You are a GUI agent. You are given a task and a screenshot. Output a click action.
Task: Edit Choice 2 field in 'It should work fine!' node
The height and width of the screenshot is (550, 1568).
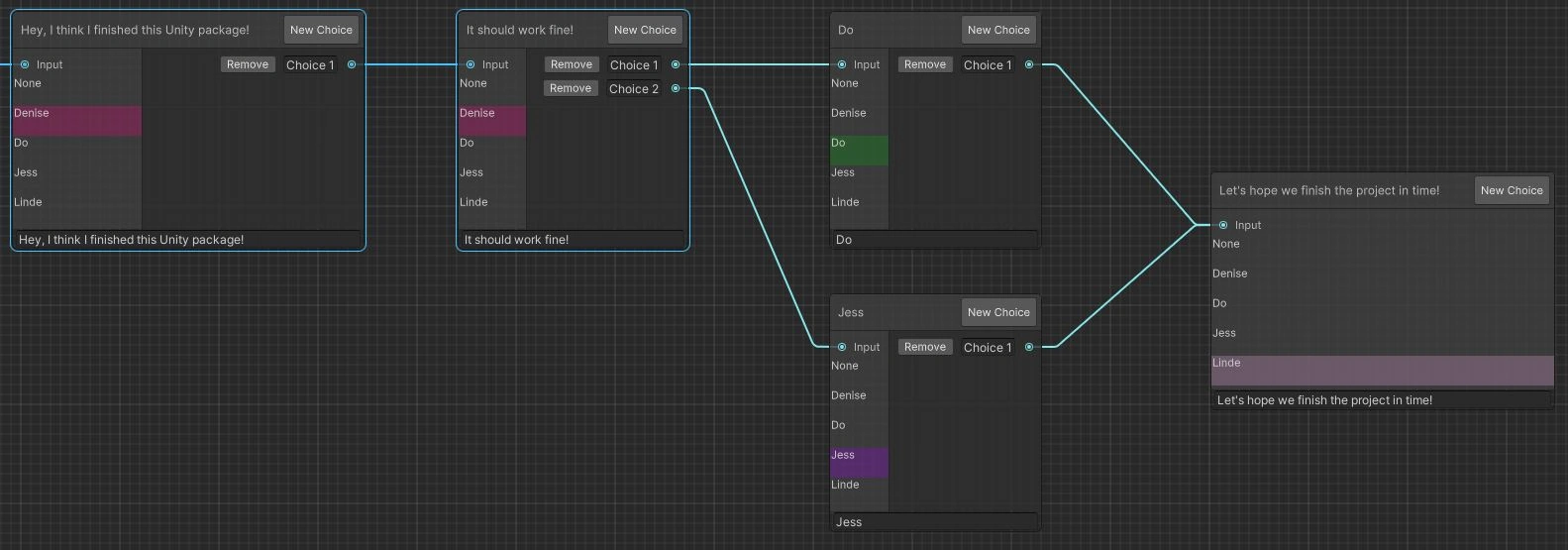click(x=634, y=89)
